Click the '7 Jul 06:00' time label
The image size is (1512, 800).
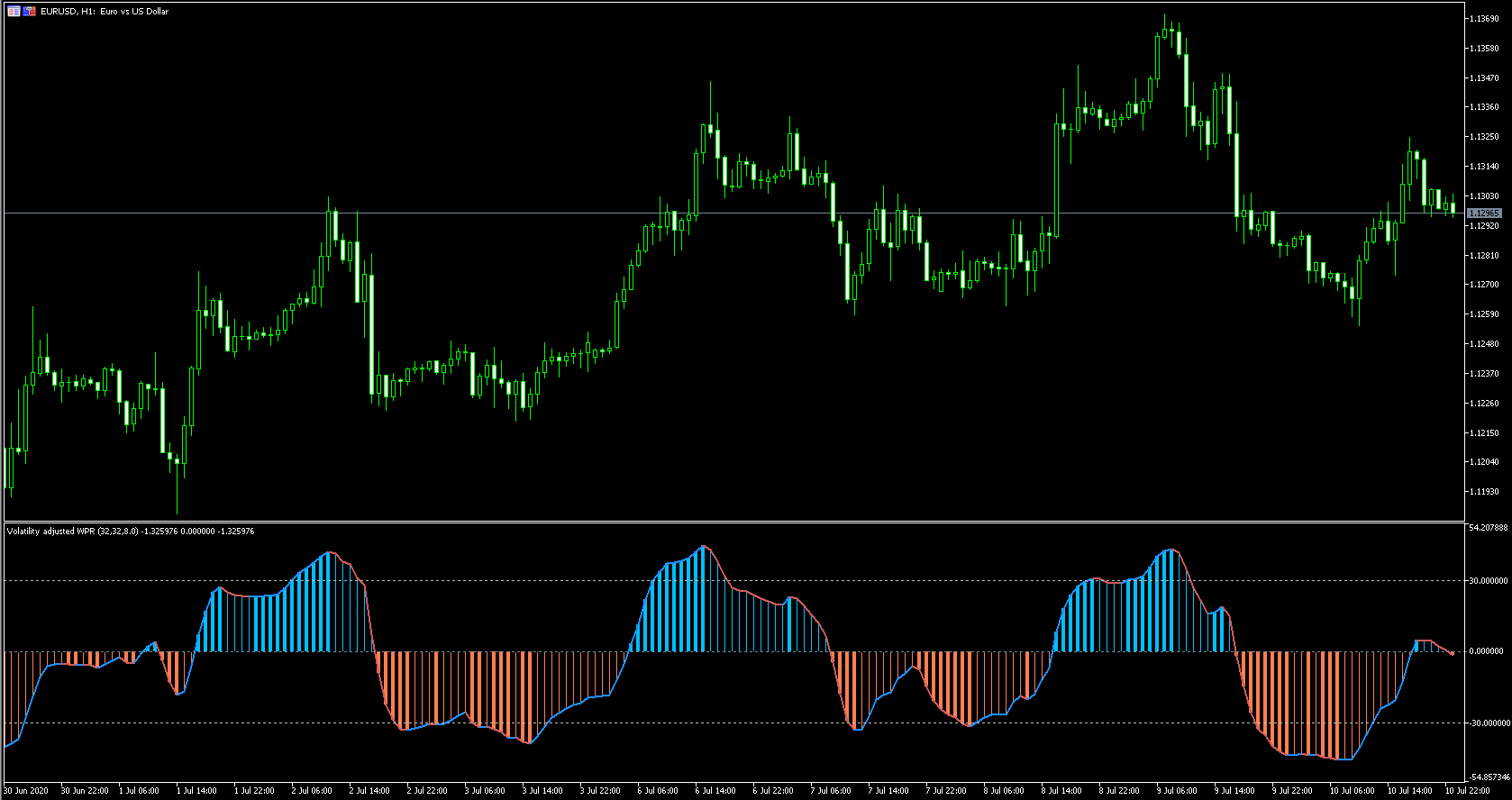[831, 791]
